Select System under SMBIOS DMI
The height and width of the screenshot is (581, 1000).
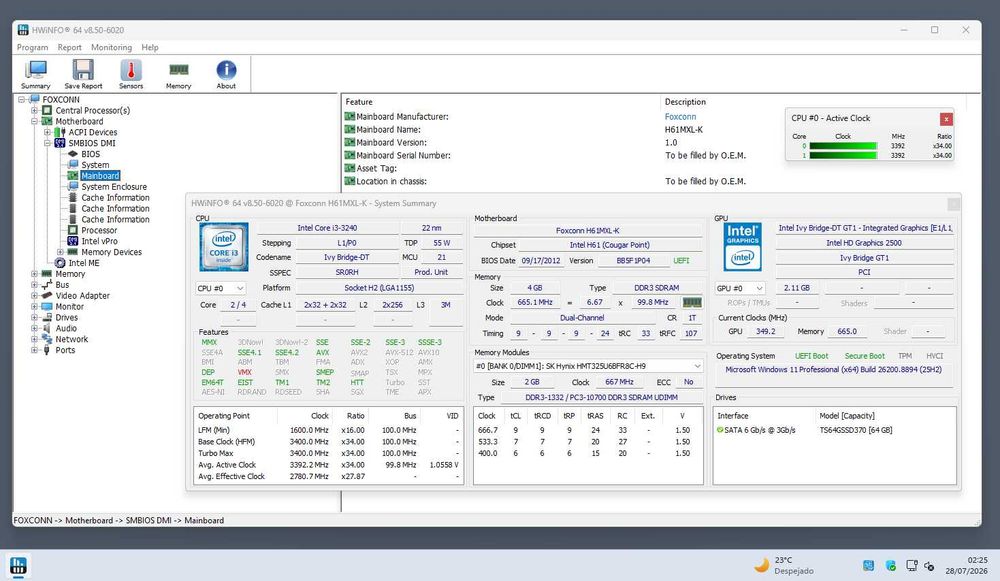pos(95,165)
